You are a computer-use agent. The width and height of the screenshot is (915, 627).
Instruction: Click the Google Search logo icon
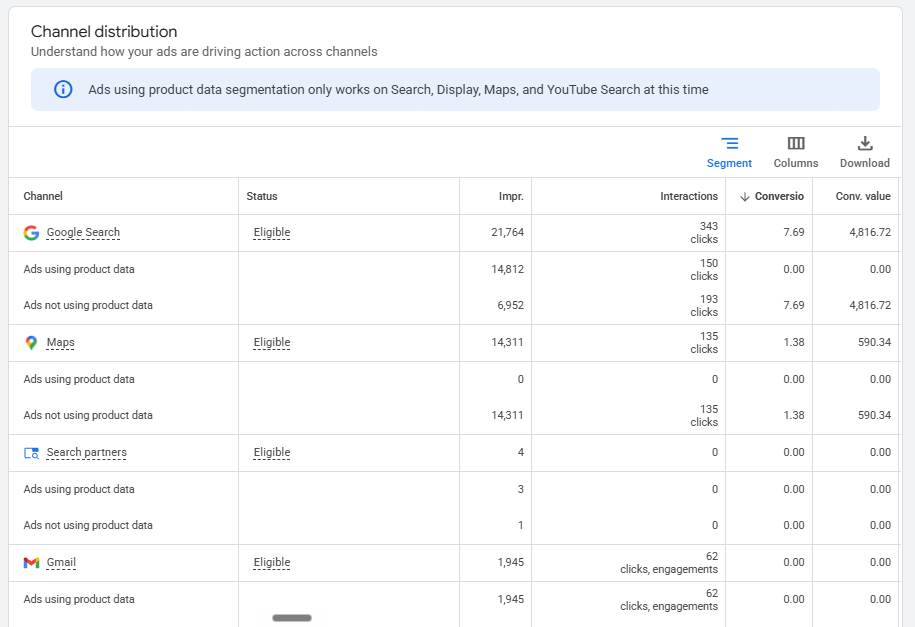pos(32,233)
